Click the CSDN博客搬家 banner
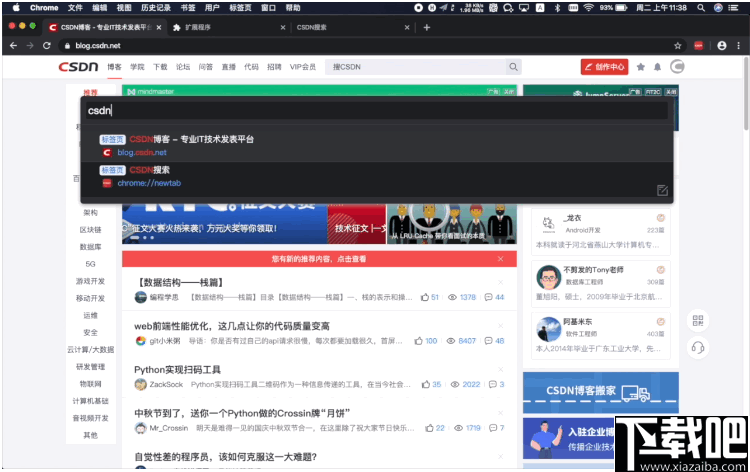 tap(601, 392)
